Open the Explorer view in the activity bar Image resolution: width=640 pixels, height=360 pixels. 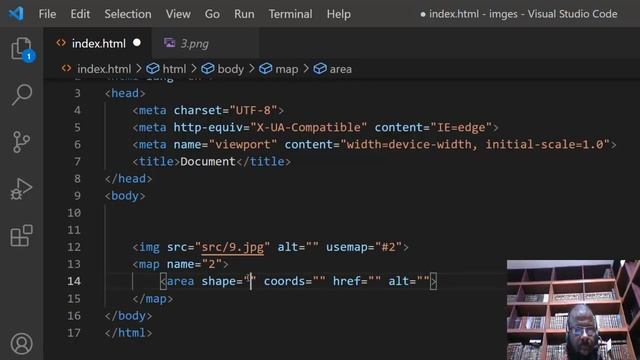22,49
